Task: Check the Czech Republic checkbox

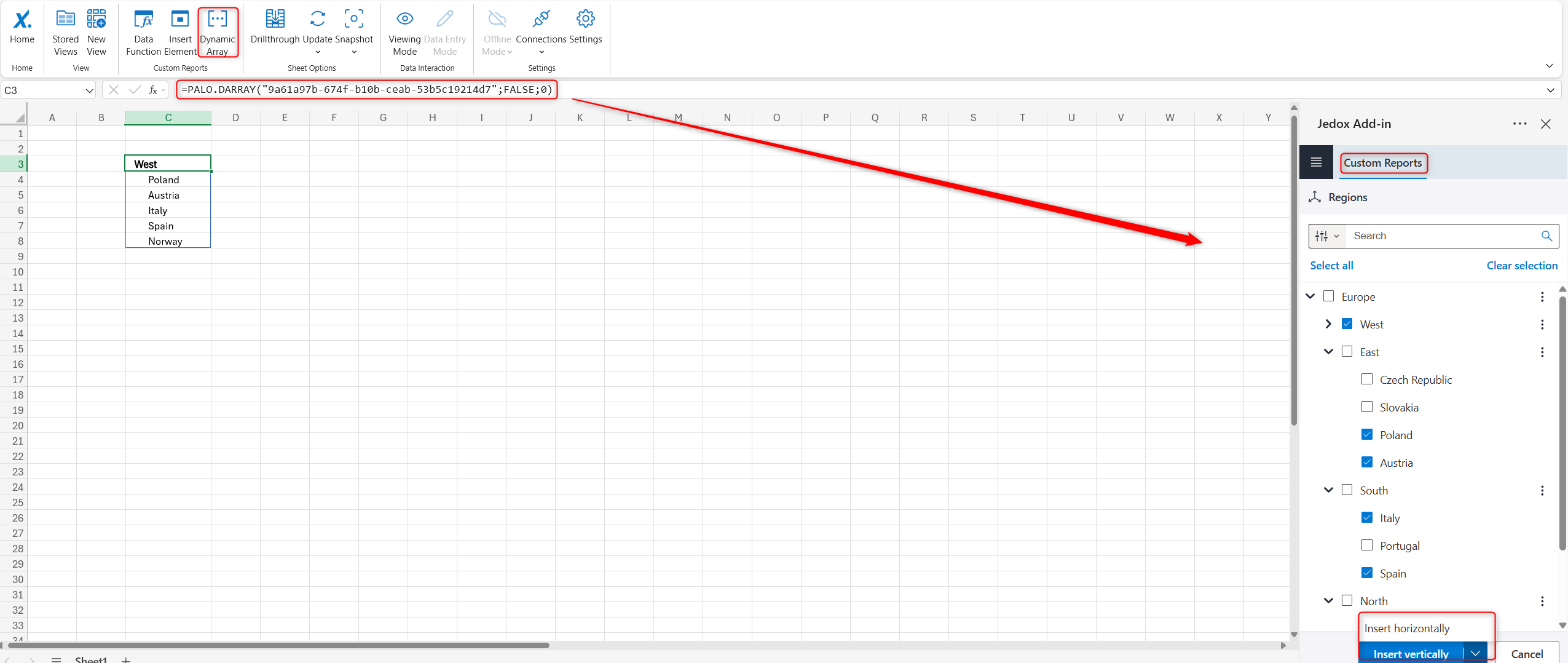Action: click(x=1368, y=379)
